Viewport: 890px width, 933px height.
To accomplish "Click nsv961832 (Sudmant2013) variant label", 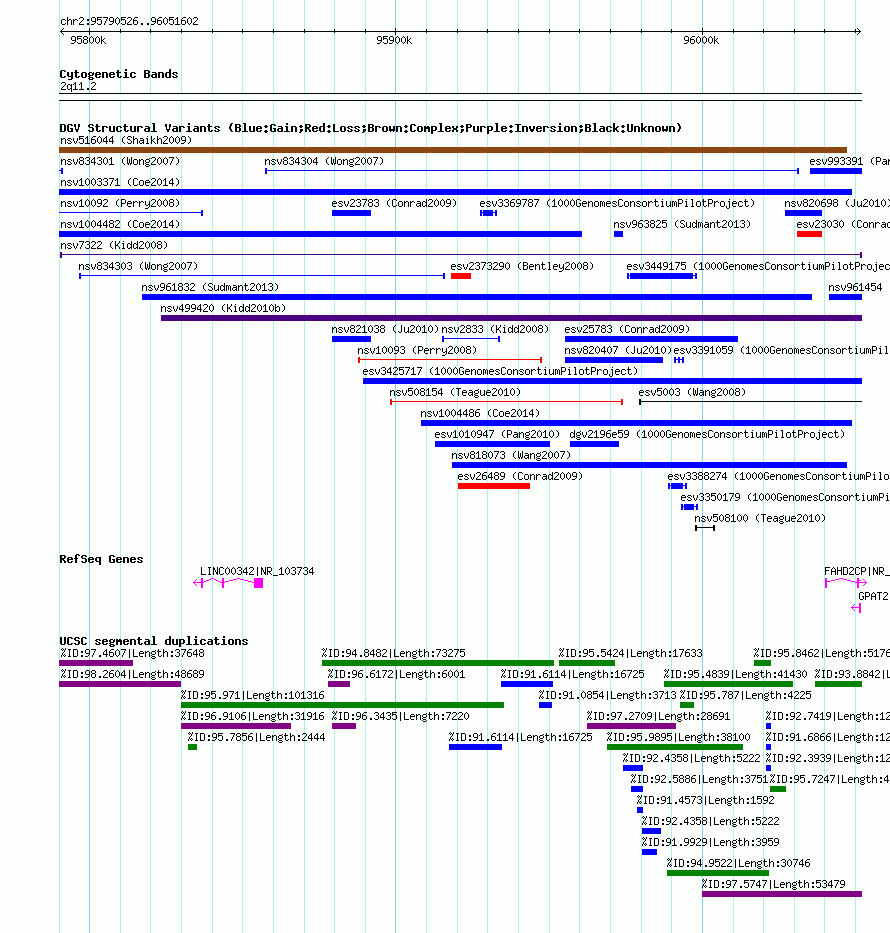I will (x=210, y=287).
